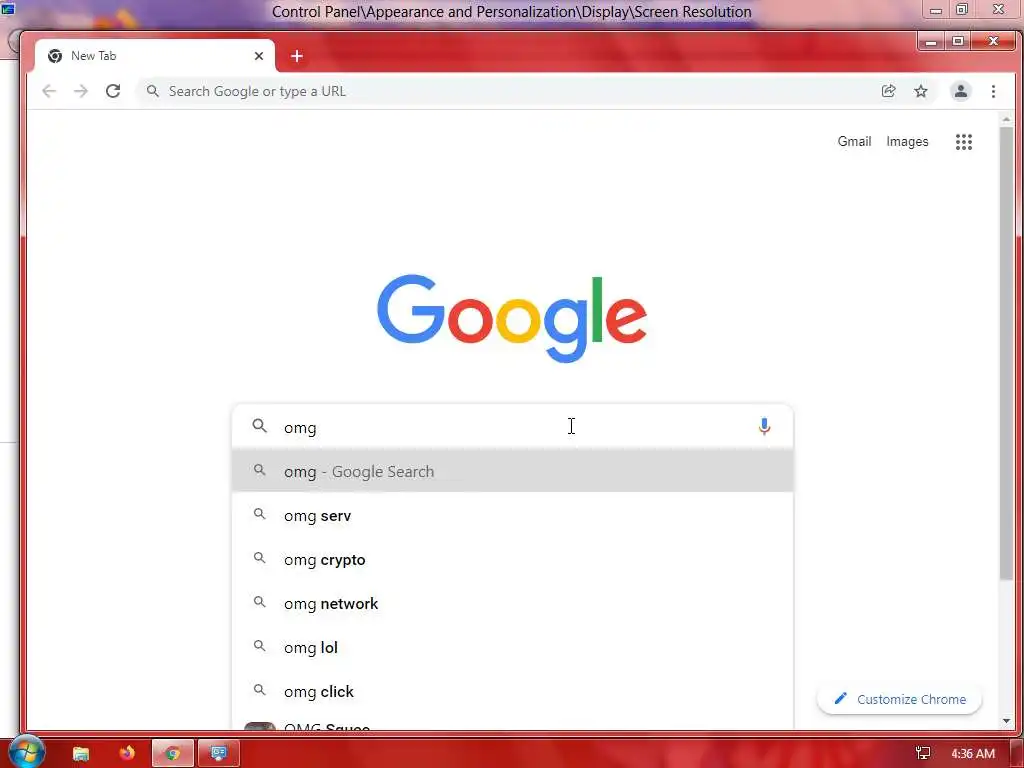The image size is (1024, 768).
Task: Open the Windows Start menu orb
Action: 27,751
